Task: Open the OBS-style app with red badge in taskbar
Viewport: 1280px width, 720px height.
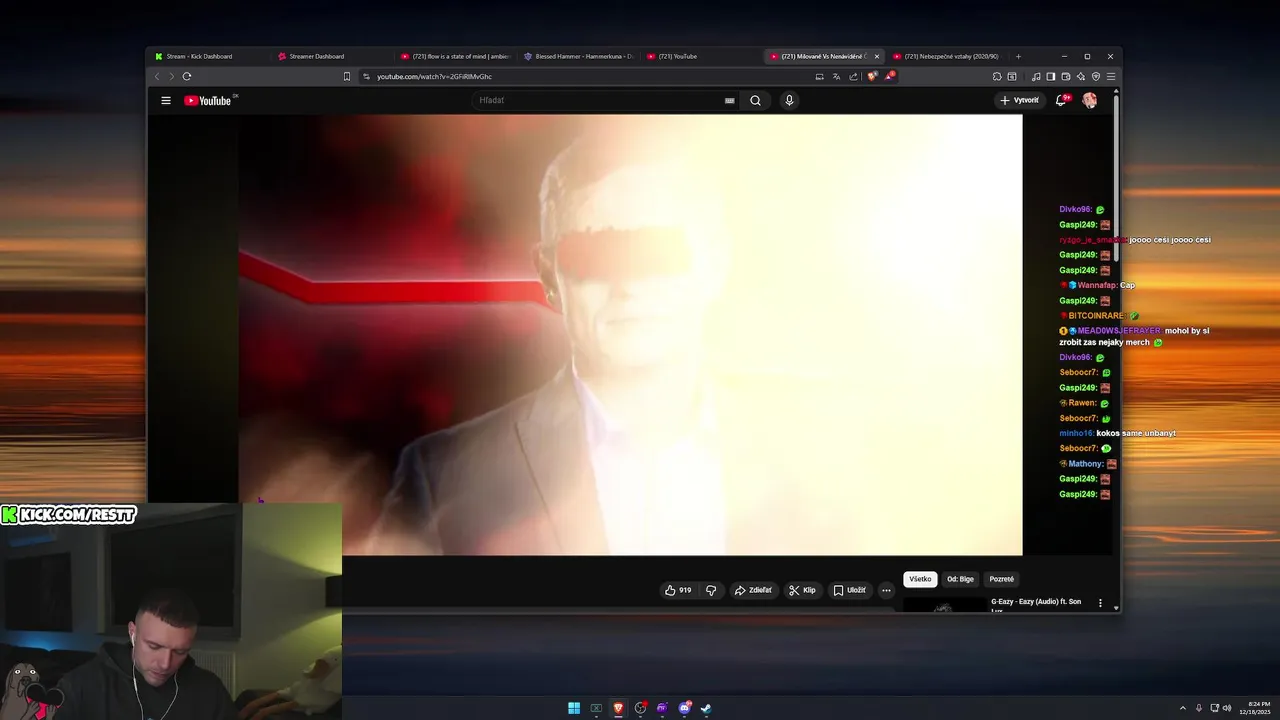Action: tap(640, 708)
